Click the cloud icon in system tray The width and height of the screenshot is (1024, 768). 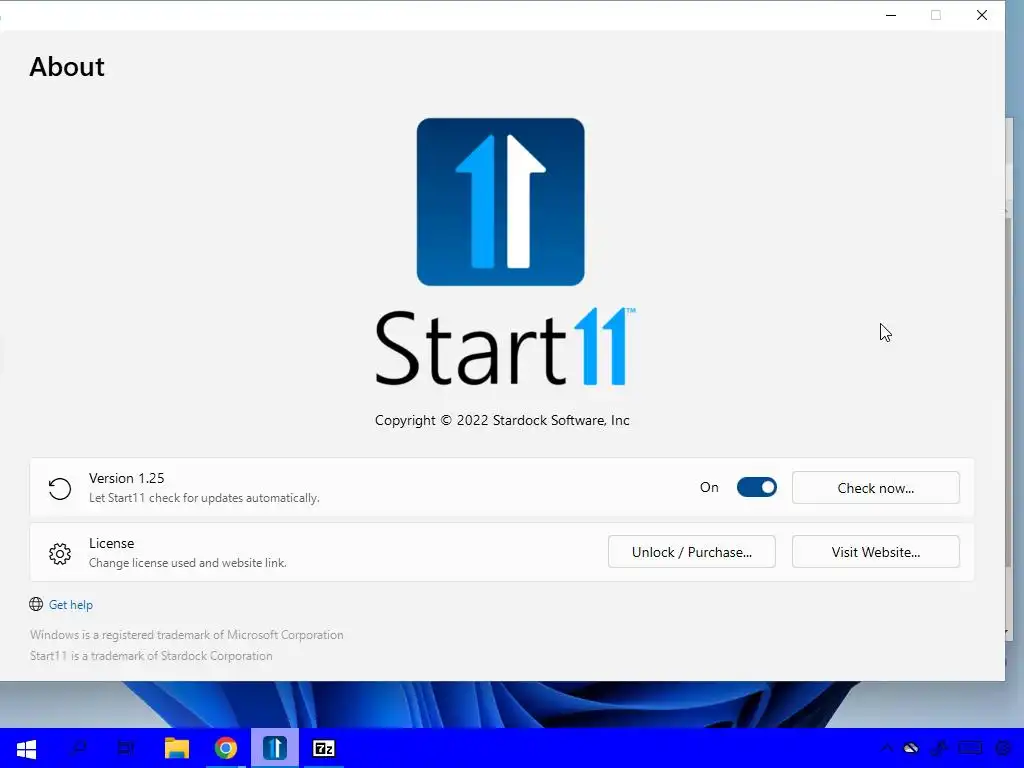tap(911, 748)
